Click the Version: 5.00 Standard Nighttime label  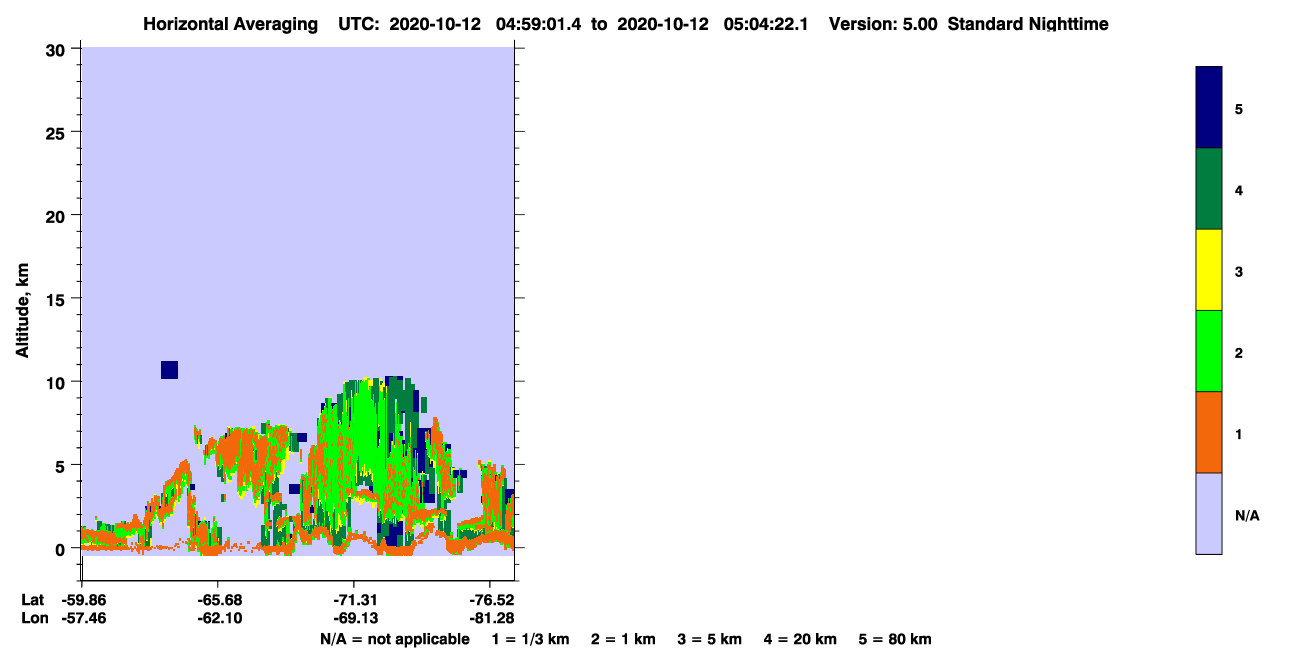pyautogui.click(x=968, y=24)
